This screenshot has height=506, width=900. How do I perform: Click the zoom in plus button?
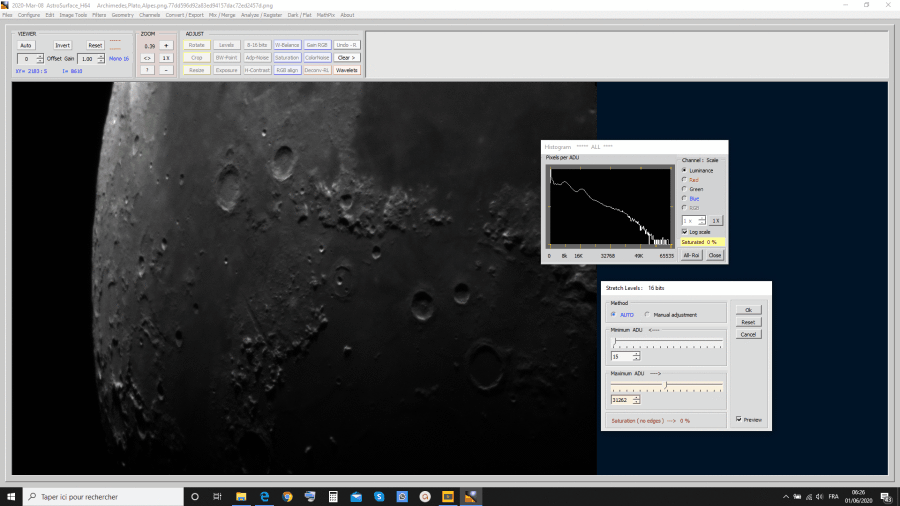pyautogui.click(x=166, y=45)
